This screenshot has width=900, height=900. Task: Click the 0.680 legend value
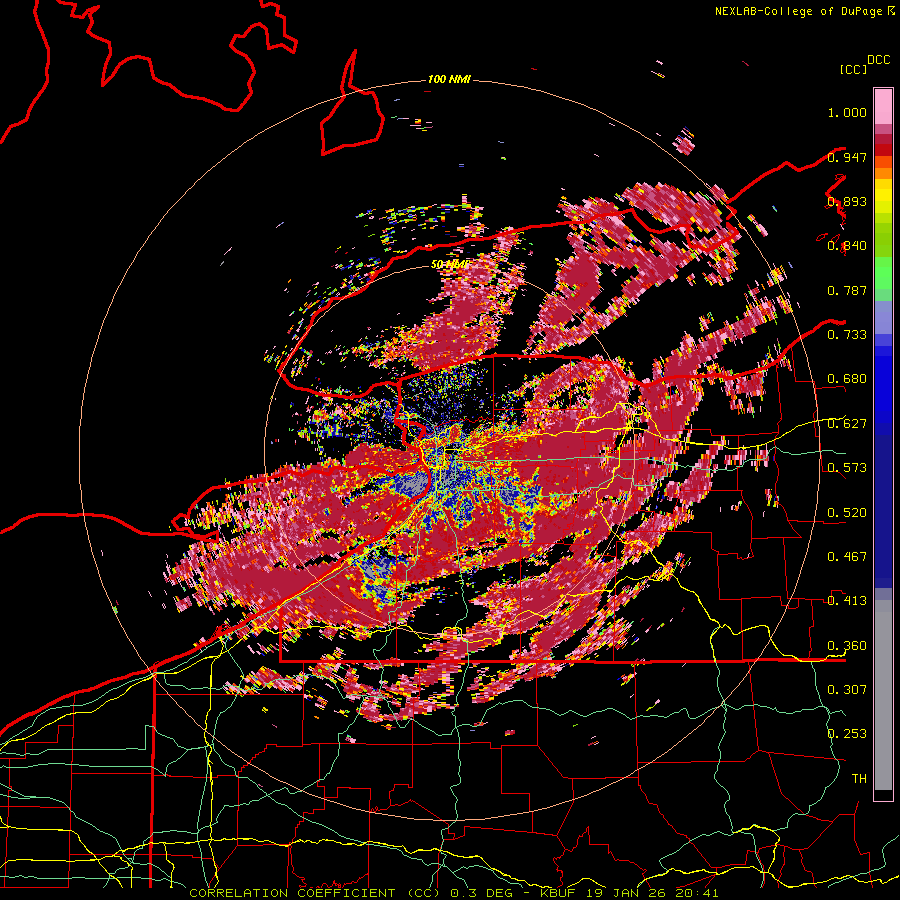click(847, 379)
